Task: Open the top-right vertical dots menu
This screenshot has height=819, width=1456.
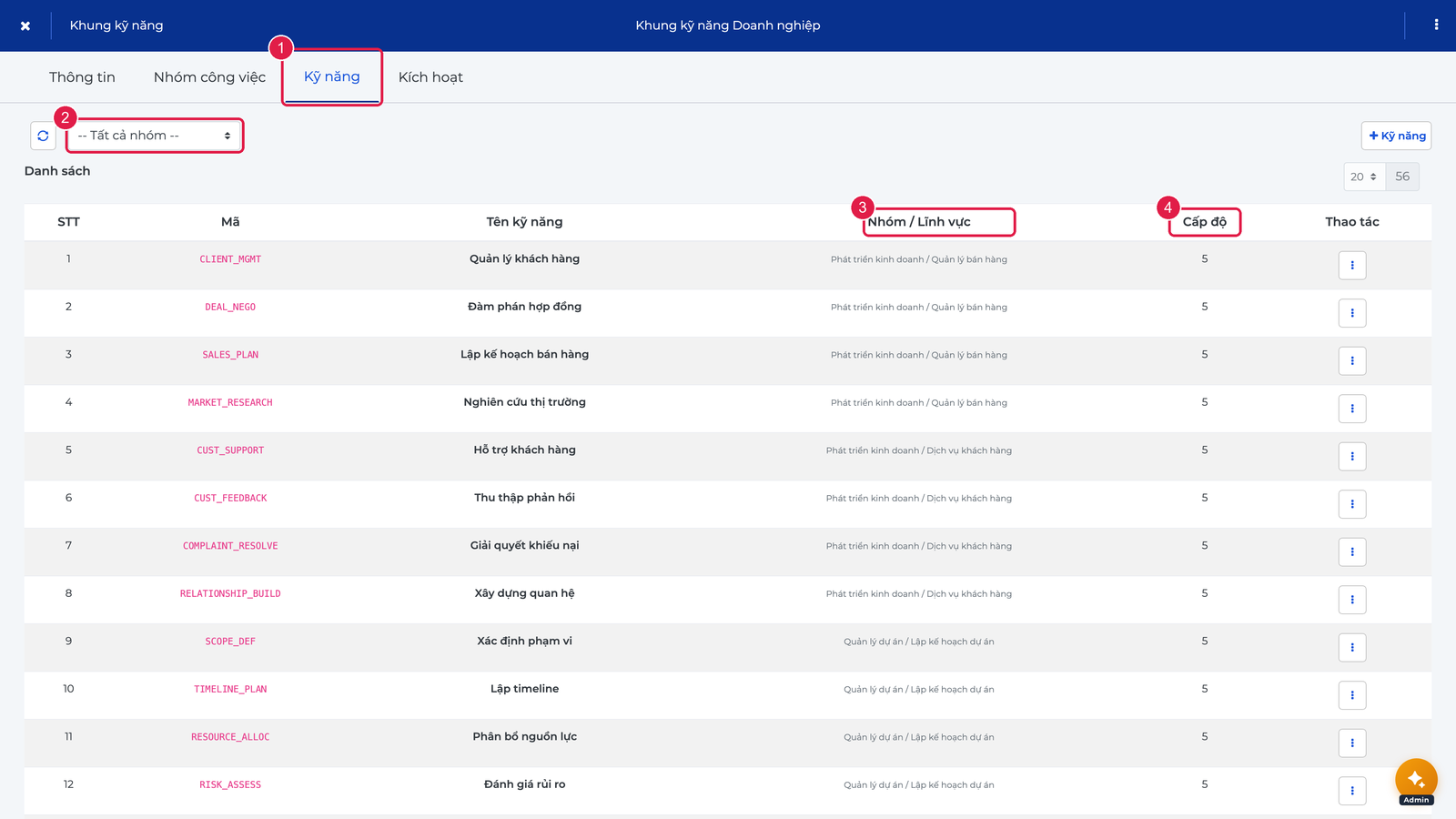Action: click(x=1436, y=25)
